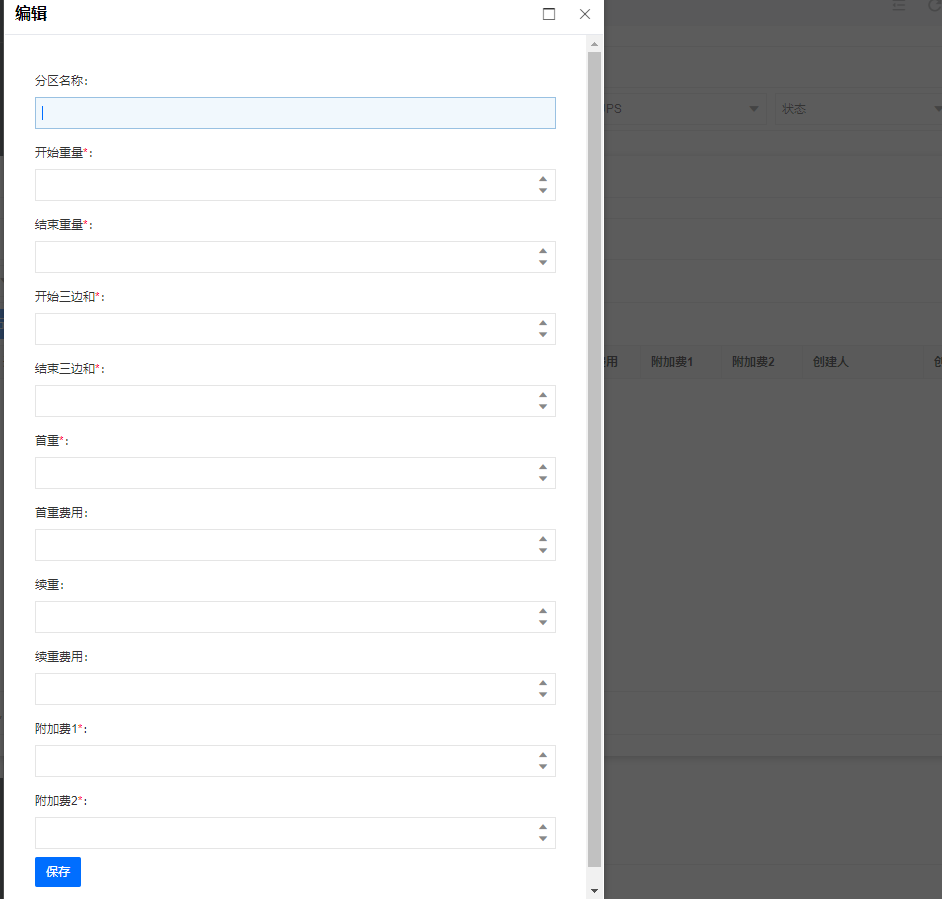Maximize the 编辑 dialog
The image size is (942, 899).
coord(548,14)
